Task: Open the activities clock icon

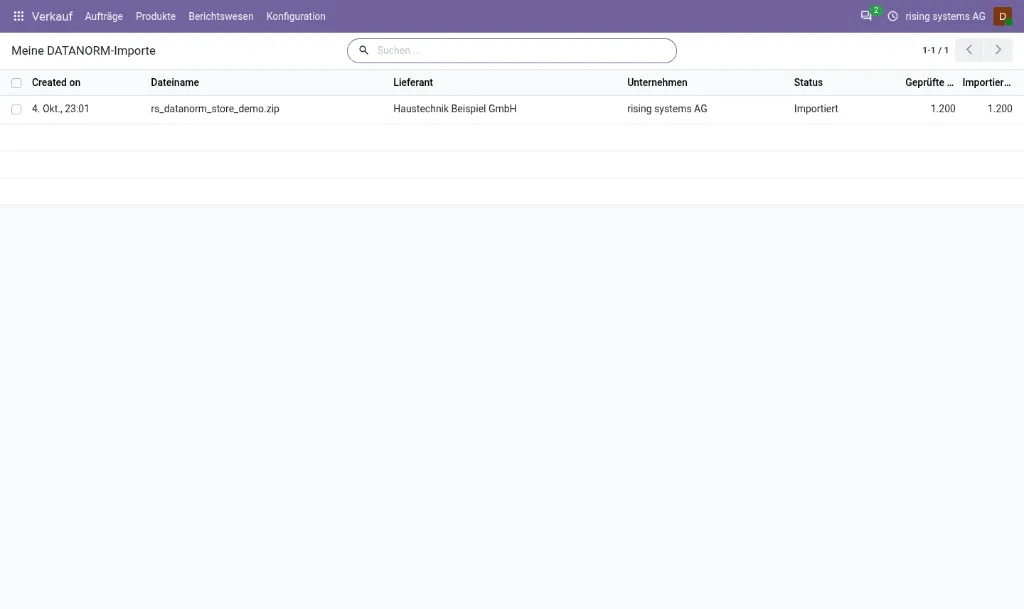Action: coord(893,16)
